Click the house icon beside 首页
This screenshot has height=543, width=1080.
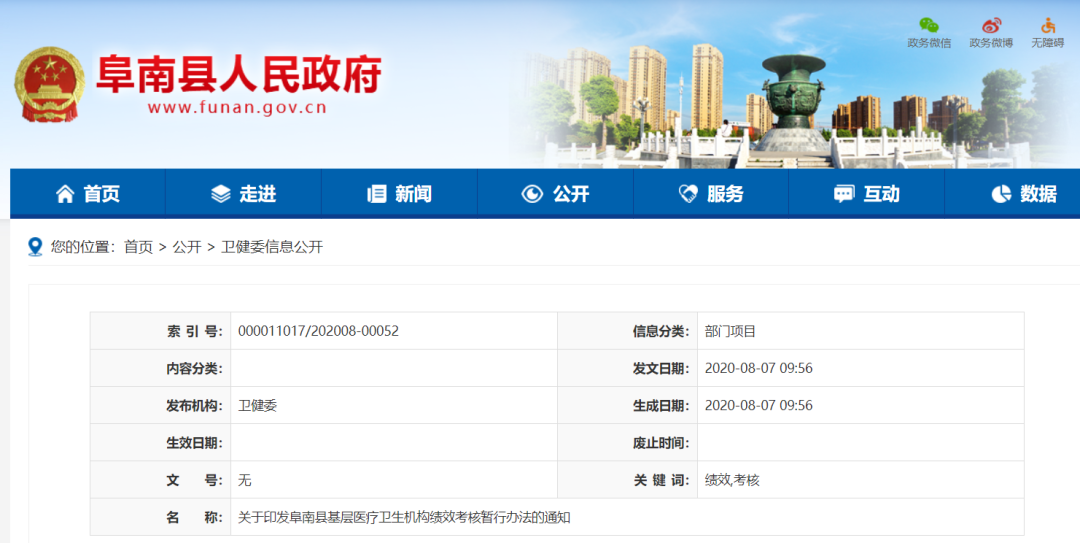click(x=65, y=194)
